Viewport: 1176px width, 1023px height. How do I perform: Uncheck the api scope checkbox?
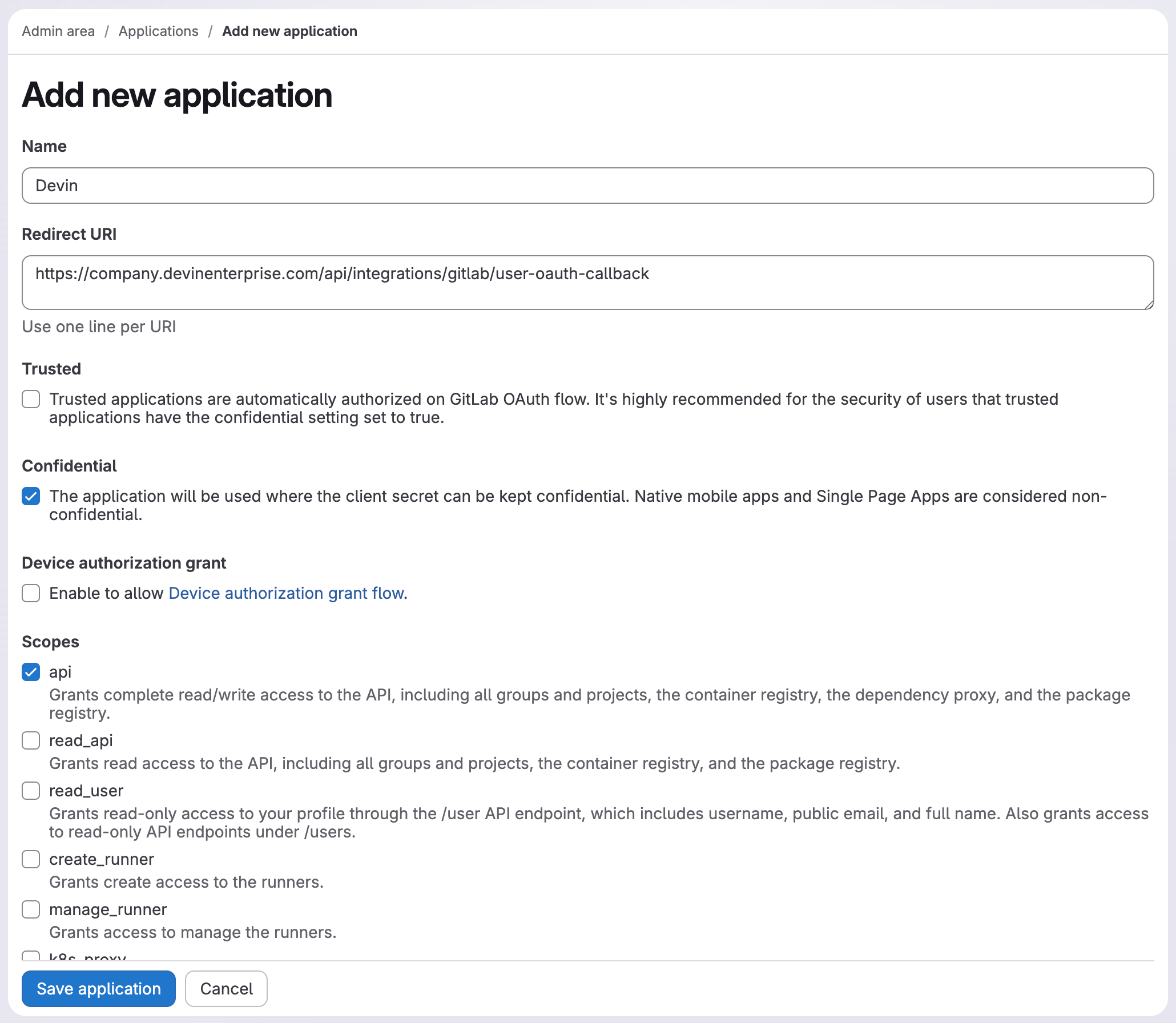click(31, 672)
